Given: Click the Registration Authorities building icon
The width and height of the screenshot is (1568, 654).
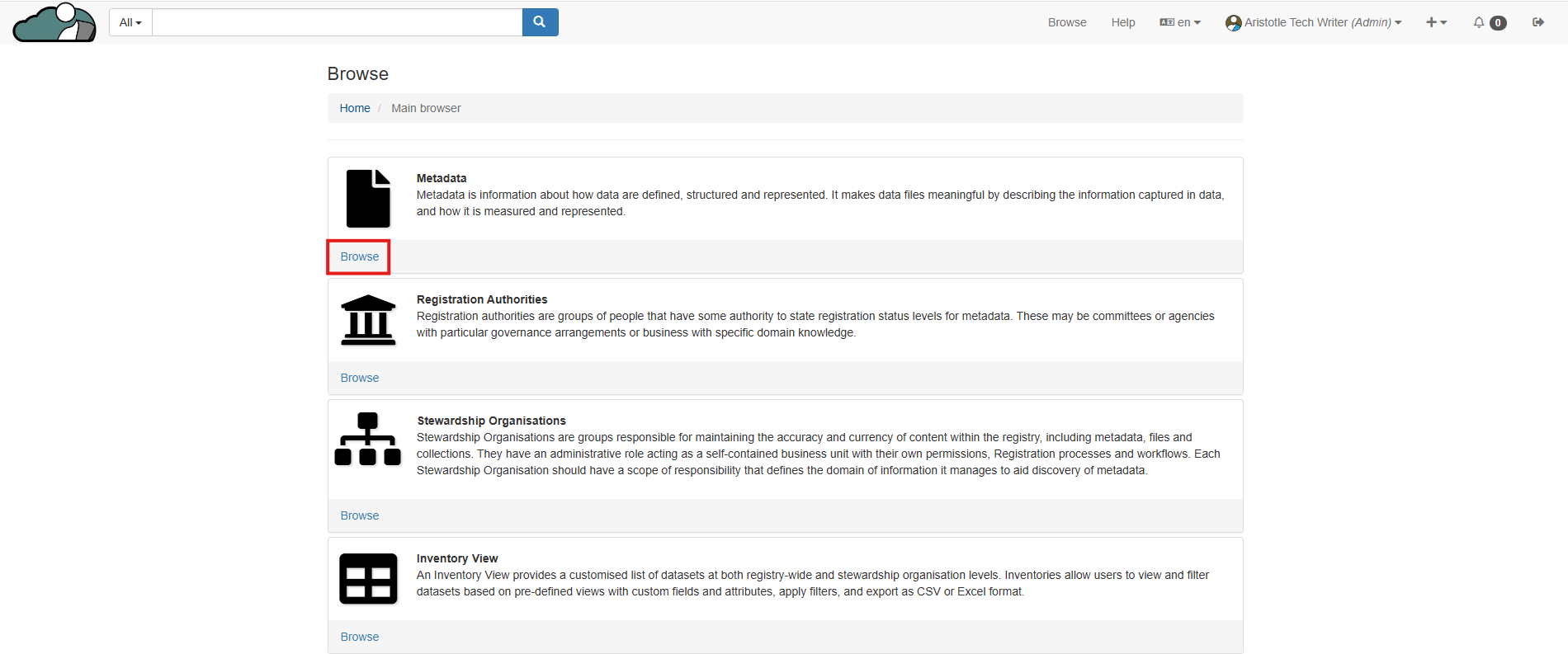Looking at the screenshot, I should click(x=368, y=320).
